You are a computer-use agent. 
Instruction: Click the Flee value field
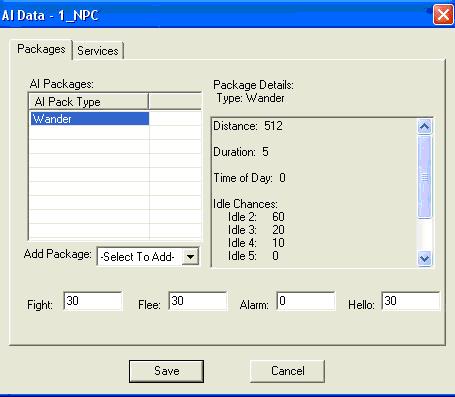(198, 301)
